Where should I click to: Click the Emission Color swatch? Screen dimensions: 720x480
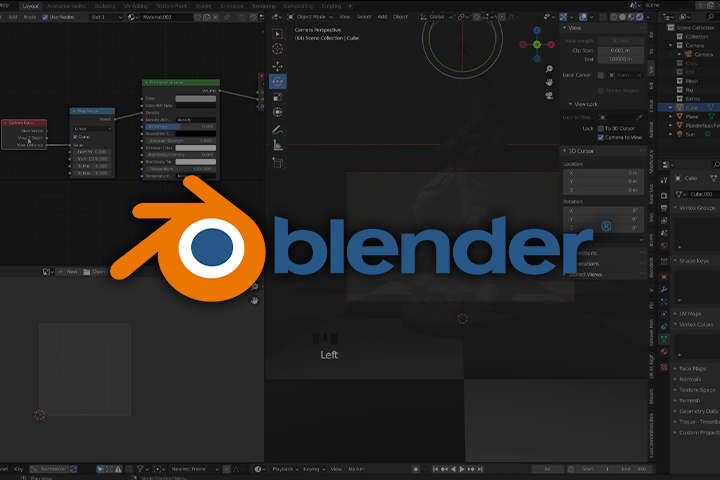[196, 148]
